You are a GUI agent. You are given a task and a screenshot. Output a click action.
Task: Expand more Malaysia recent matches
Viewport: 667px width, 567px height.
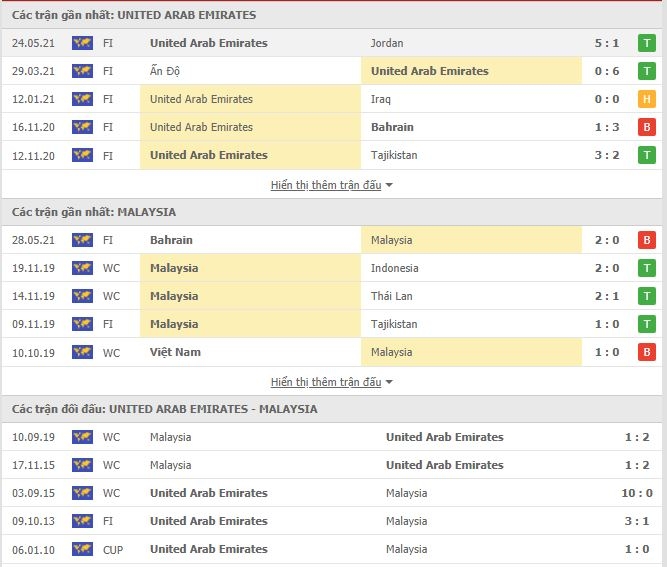[326, 382]
